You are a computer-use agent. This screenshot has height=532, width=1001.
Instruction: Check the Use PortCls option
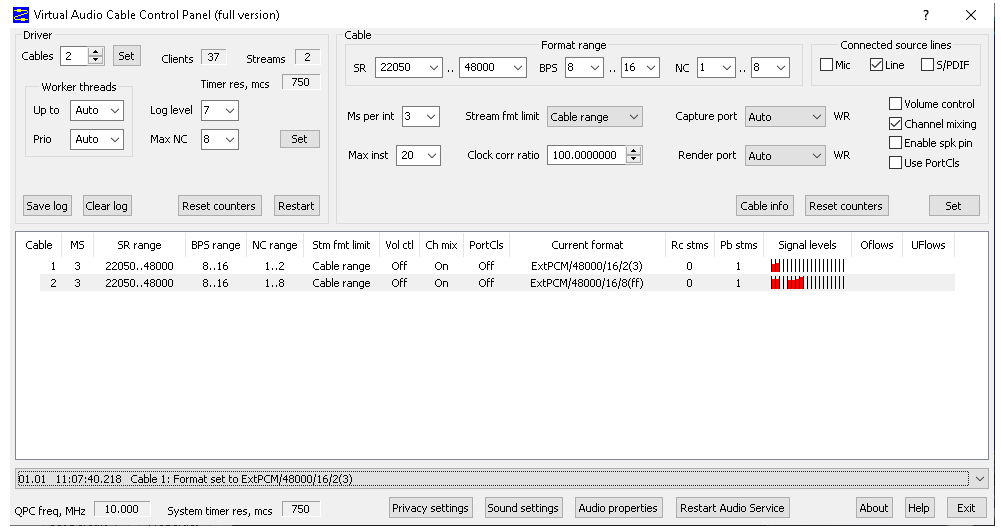[x=896, y=162]
